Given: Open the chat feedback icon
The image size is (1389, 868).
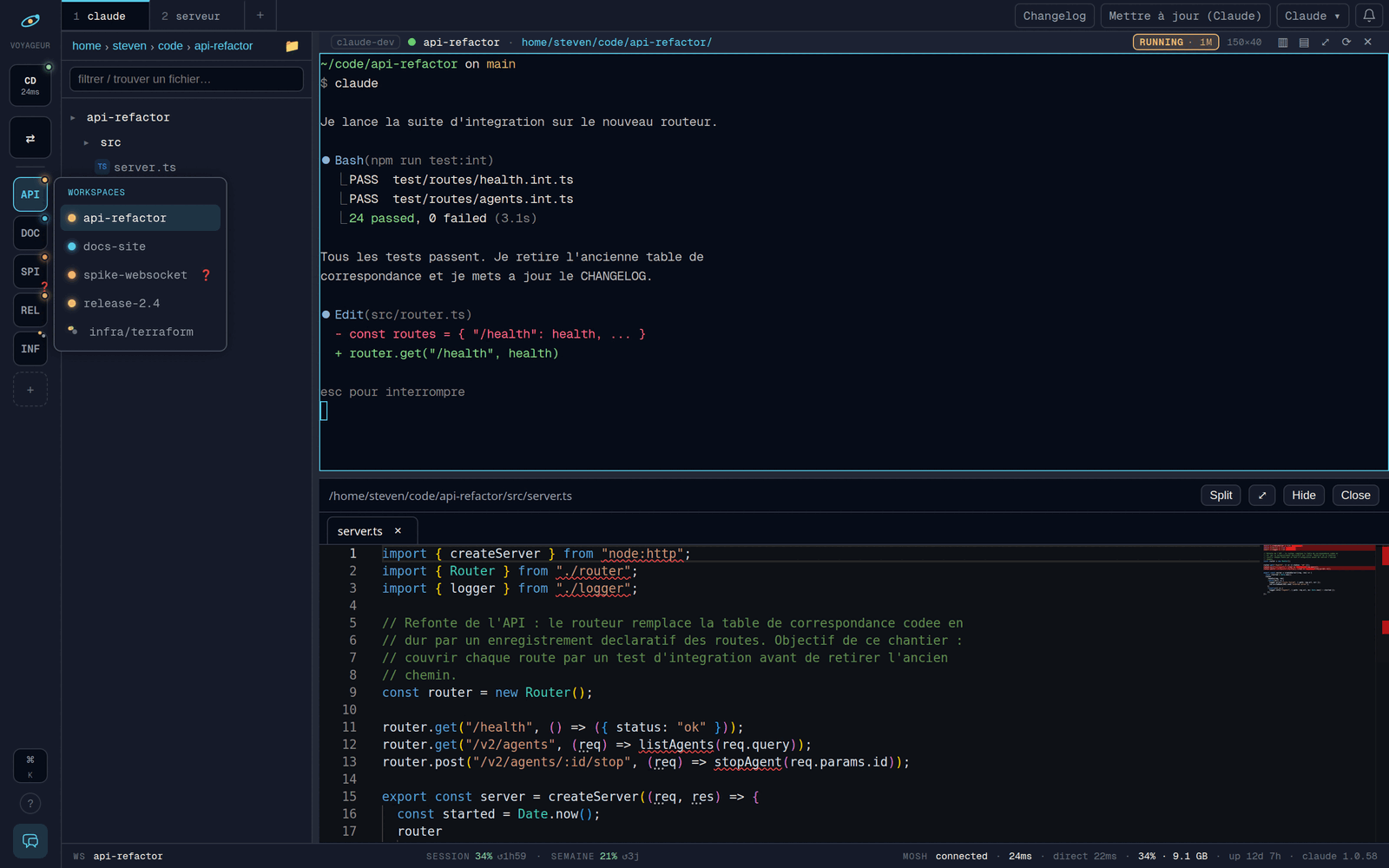Looking at the screenshot, I should tap(30, 840).
